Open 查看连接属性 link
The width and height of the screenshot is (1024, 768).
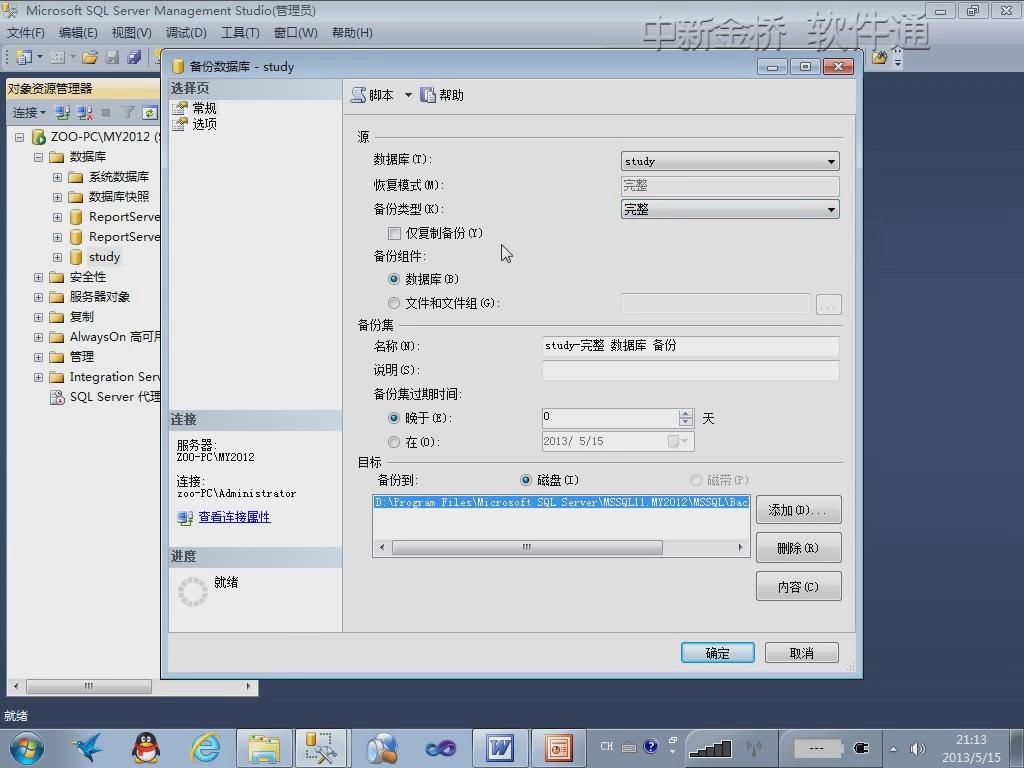tap(234, 517)
